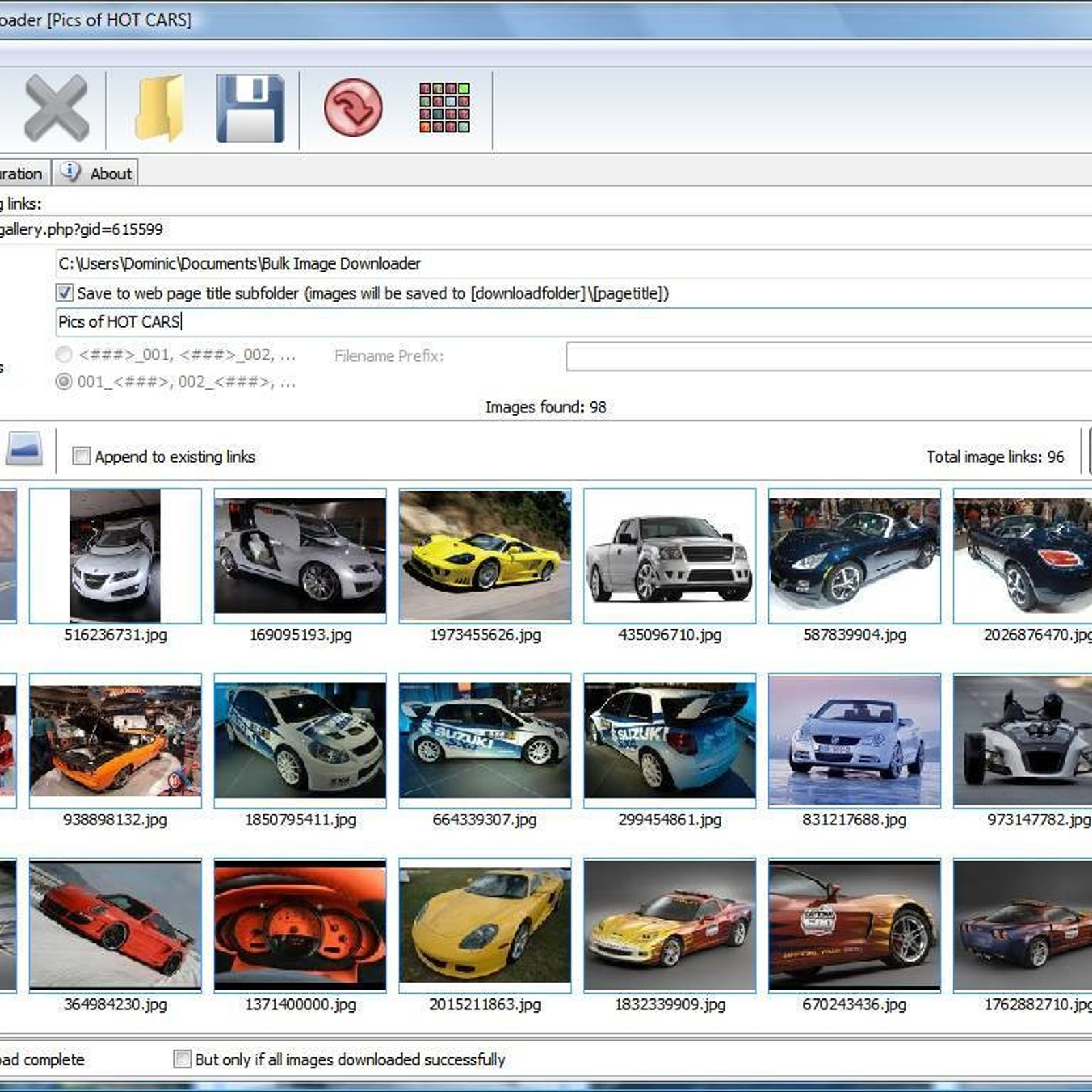Click the Filename Prefix input field

[829, 356]
